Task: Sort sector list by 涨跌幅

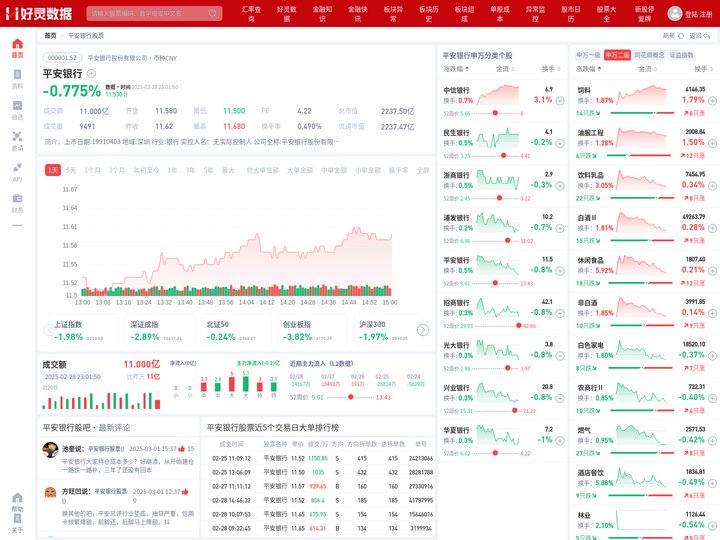Action: click(589, 69)
